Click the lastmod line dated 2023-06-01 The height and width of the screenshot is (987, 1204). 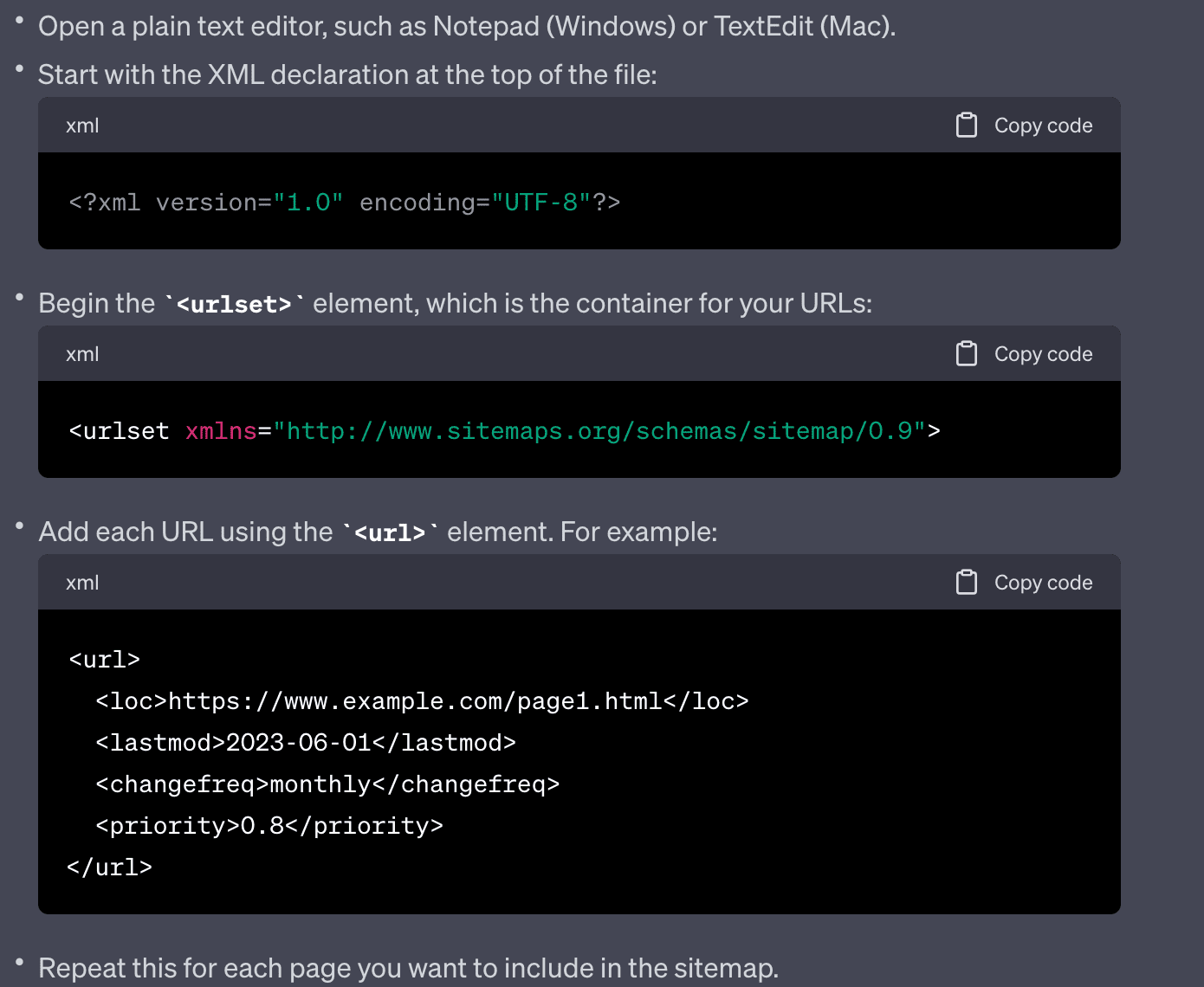[x=307, y=743]
